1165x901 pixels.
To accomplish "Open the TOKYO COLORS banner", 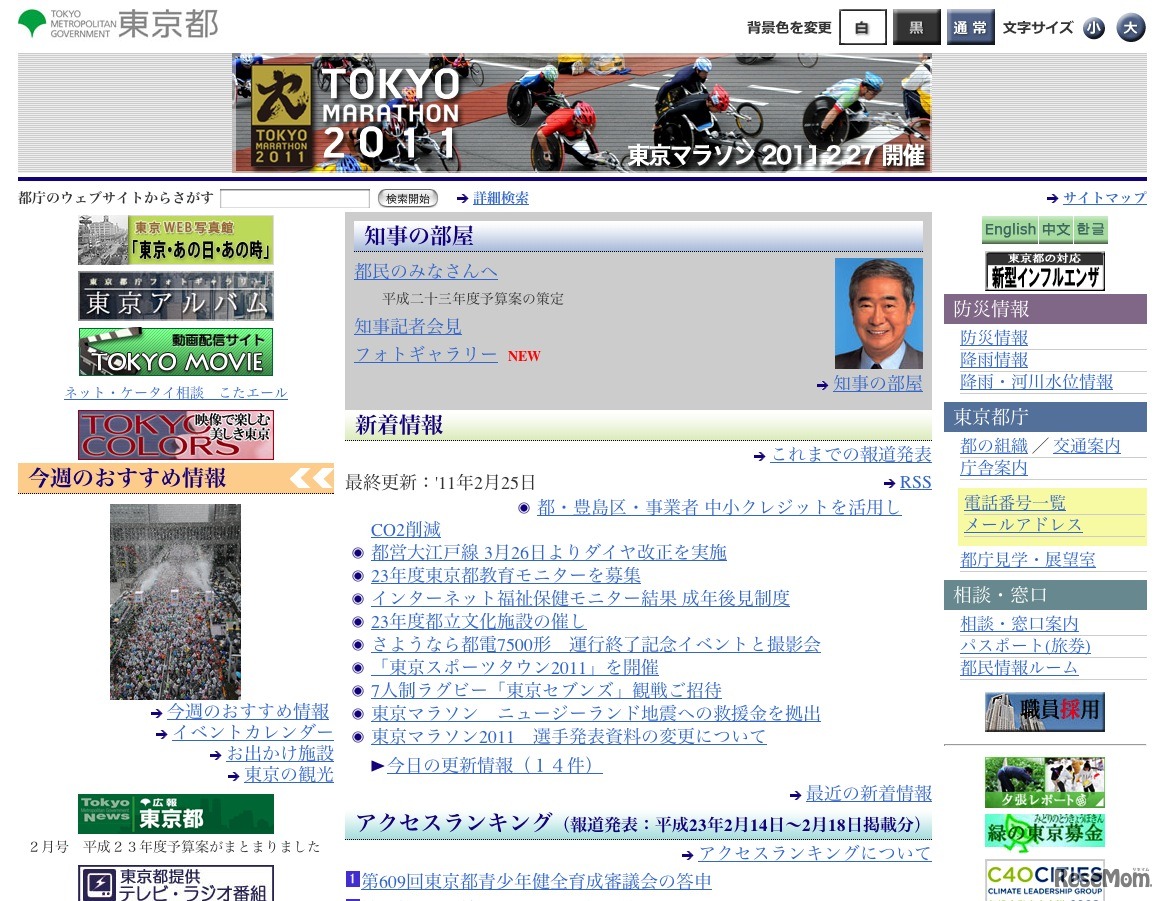I will tap(176, 435).
